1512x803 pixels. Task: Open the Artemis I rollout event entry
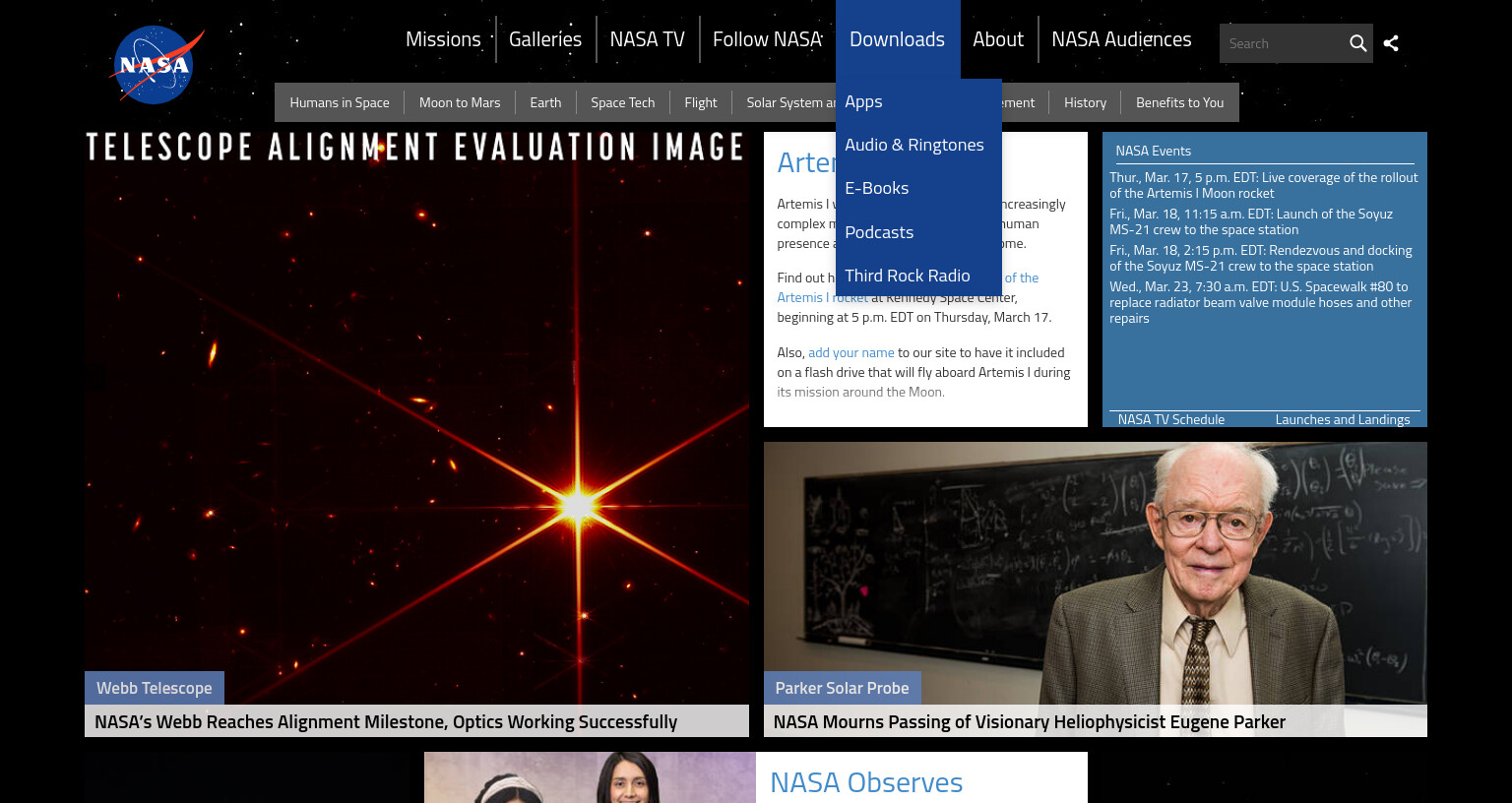(1264, 185)
